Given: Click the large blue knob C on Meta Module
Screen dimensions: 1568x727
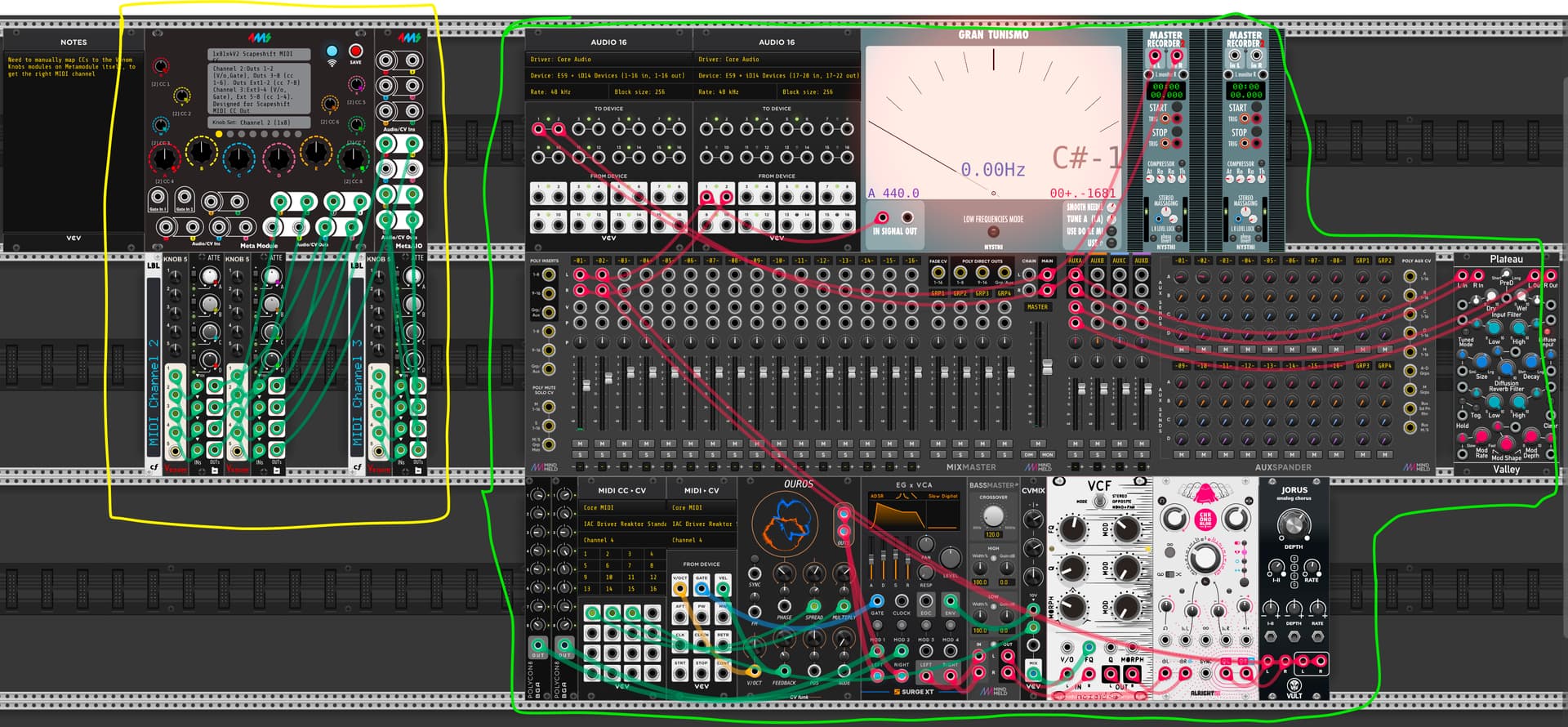Looking at the screenshot, I should [238, 157].
